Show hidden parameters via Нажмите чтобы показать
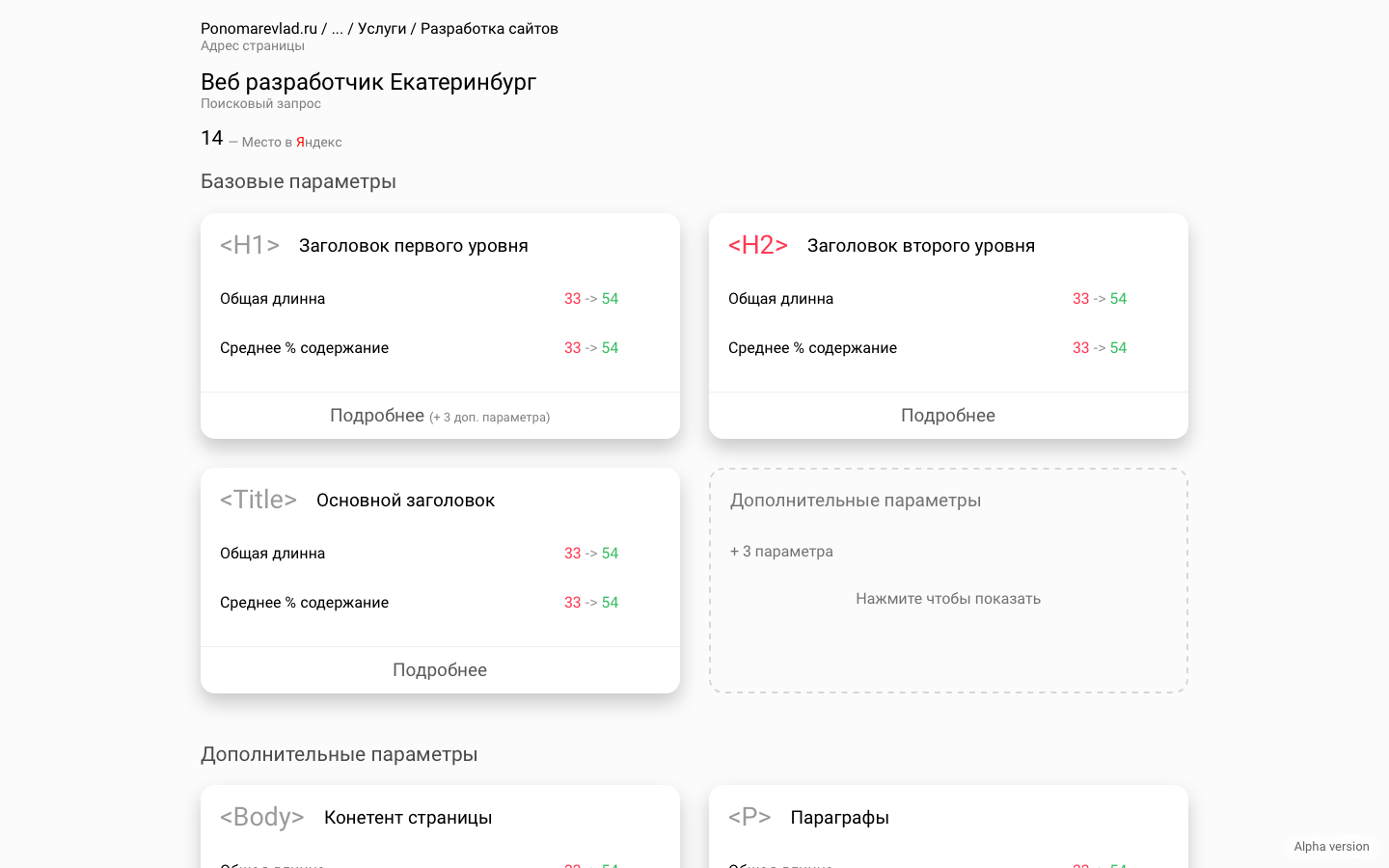This screenshot has height=868, width=1389. pyautogui.click(x=947, y=599)
